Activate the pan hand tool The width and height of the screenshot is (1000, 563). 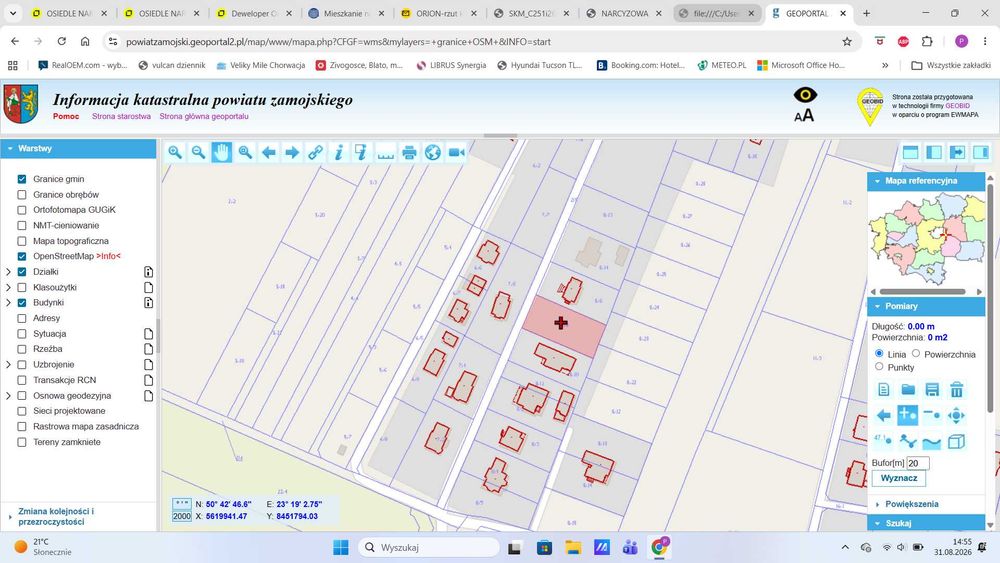tap(222, 152)
